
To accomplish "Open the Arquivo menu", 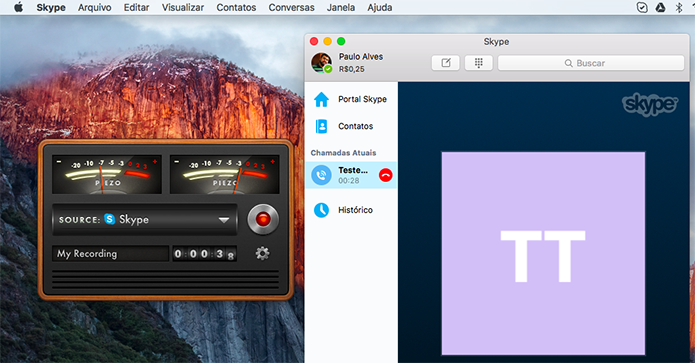I will (94, 8).
